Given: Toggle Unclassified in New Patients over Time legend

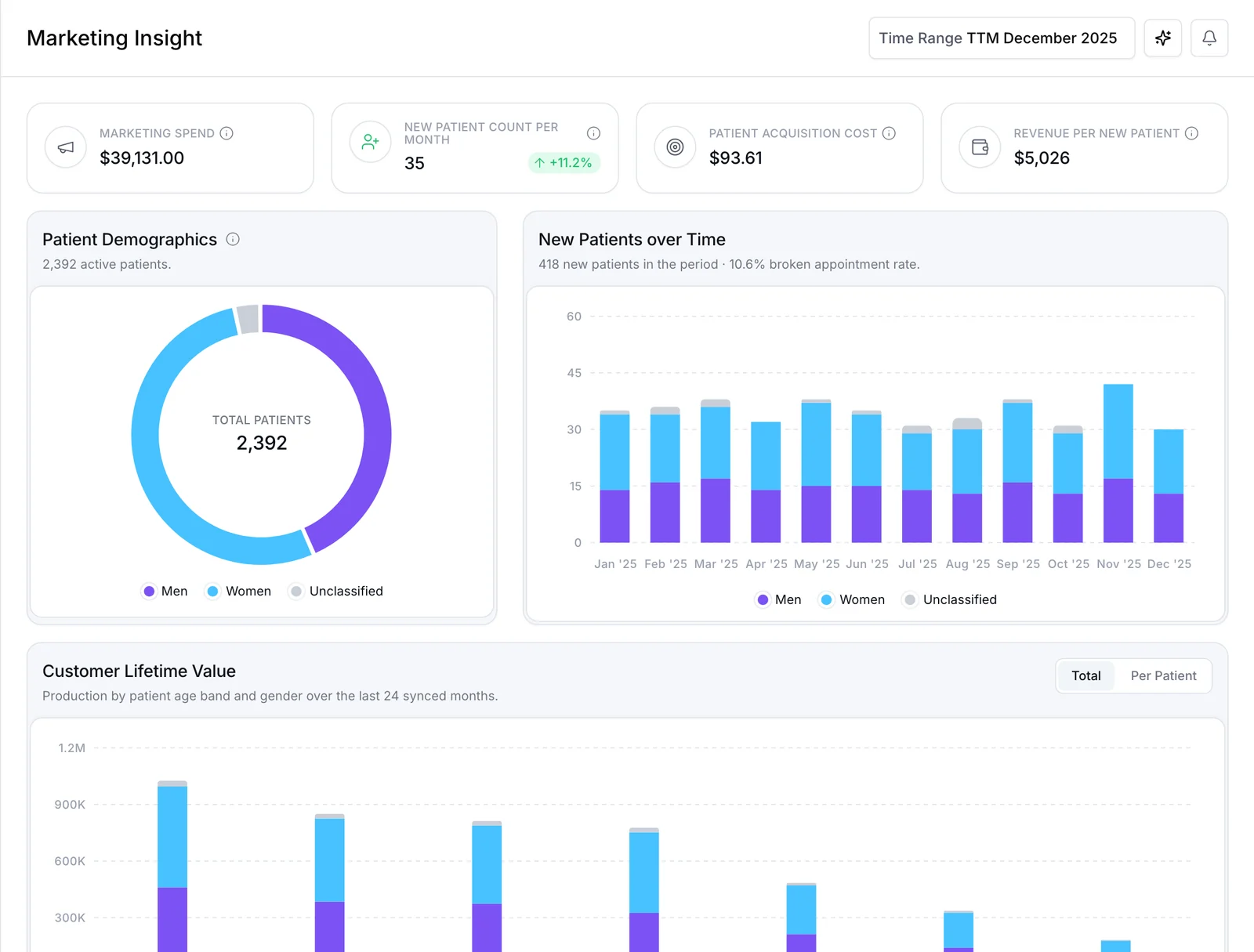Looking at the screenshot, I should coord(950,599).
